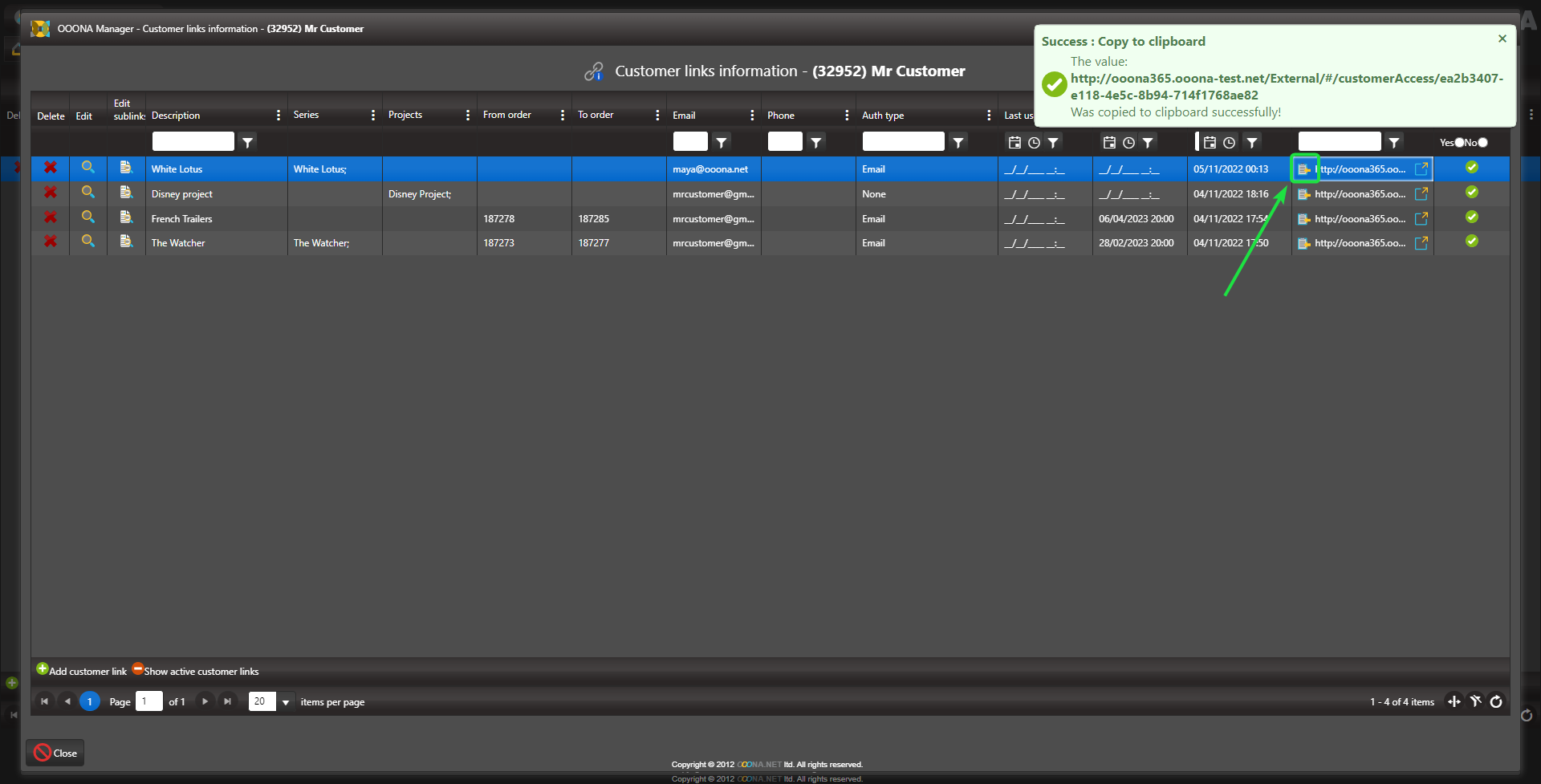Screen dimensions: 1541x784
Task: Dismiss the copy to clipboard notification
Action: click(x=1502, y=39)
